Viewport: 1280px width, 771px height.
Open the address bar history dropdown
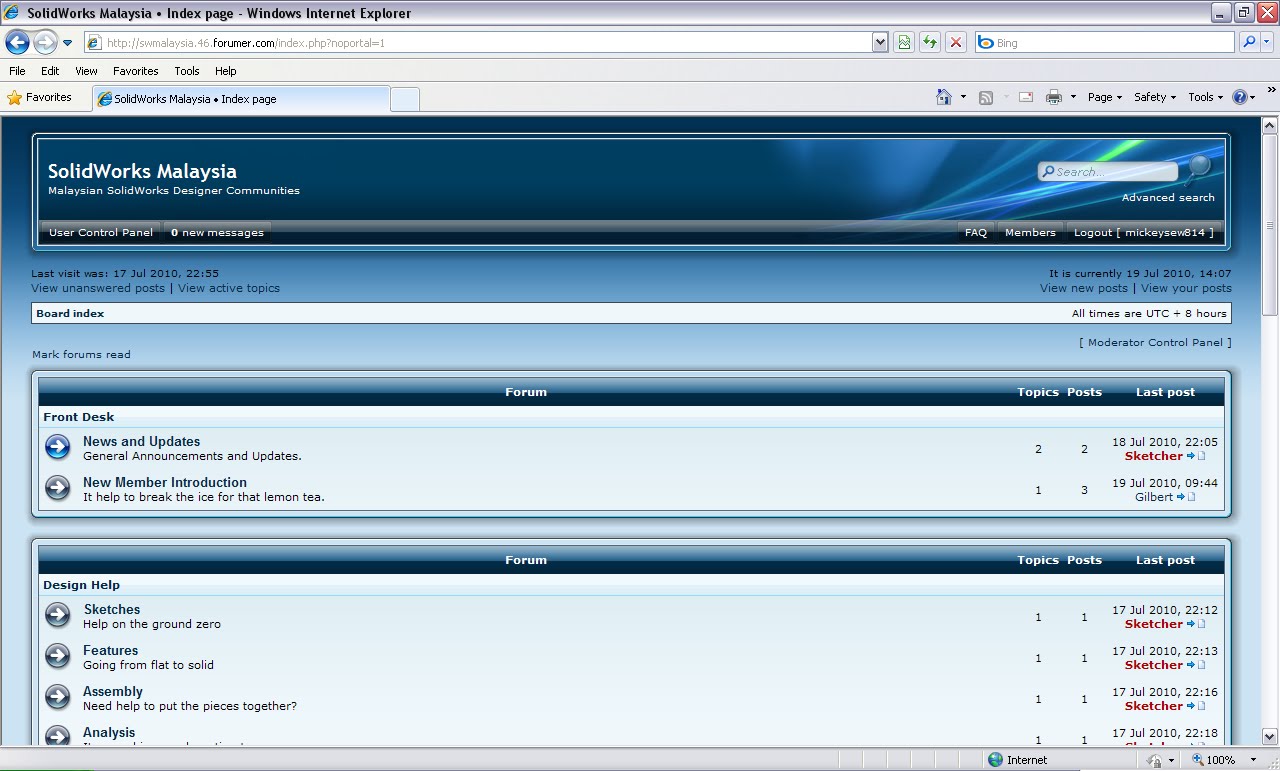coord(880,43)
